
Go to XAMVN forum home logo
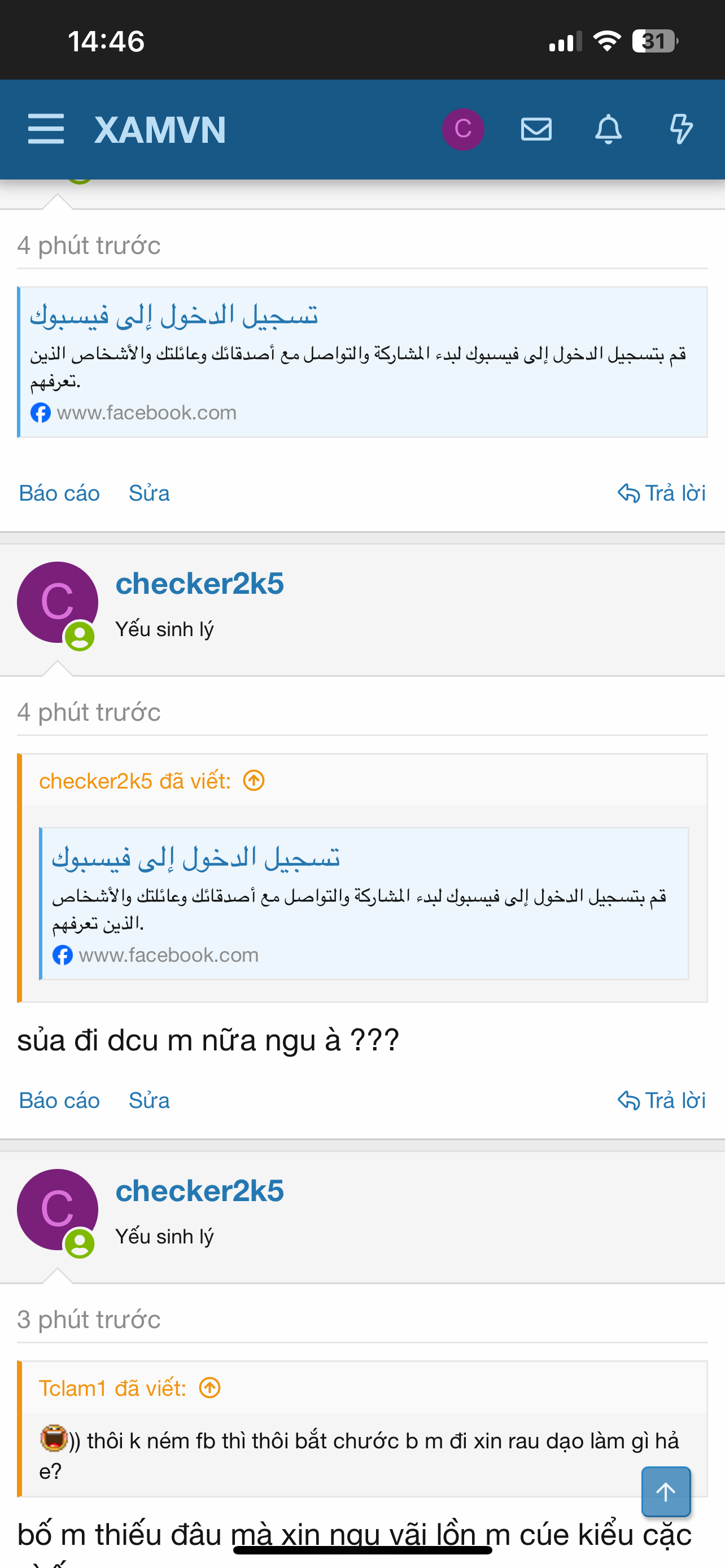click(159, 130)
